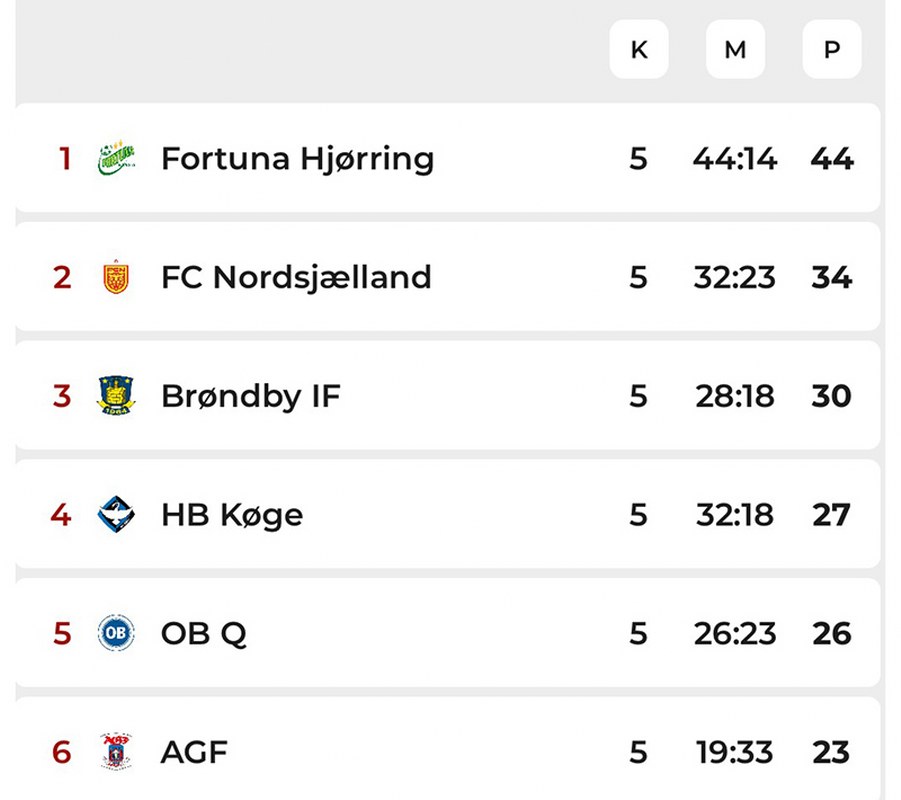Click the 32:23 goal score for FC Nordsjælland
The height and width of the screenshot is (800, 901).
pyautogui.click(x=735, y=277)
